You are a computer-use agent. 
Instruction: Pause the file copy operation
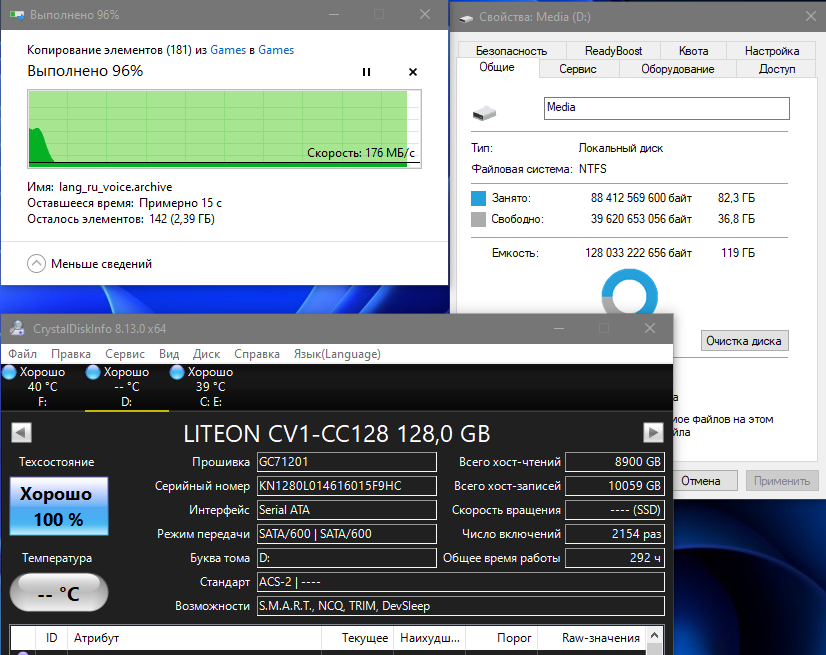(x=366, y=72)
